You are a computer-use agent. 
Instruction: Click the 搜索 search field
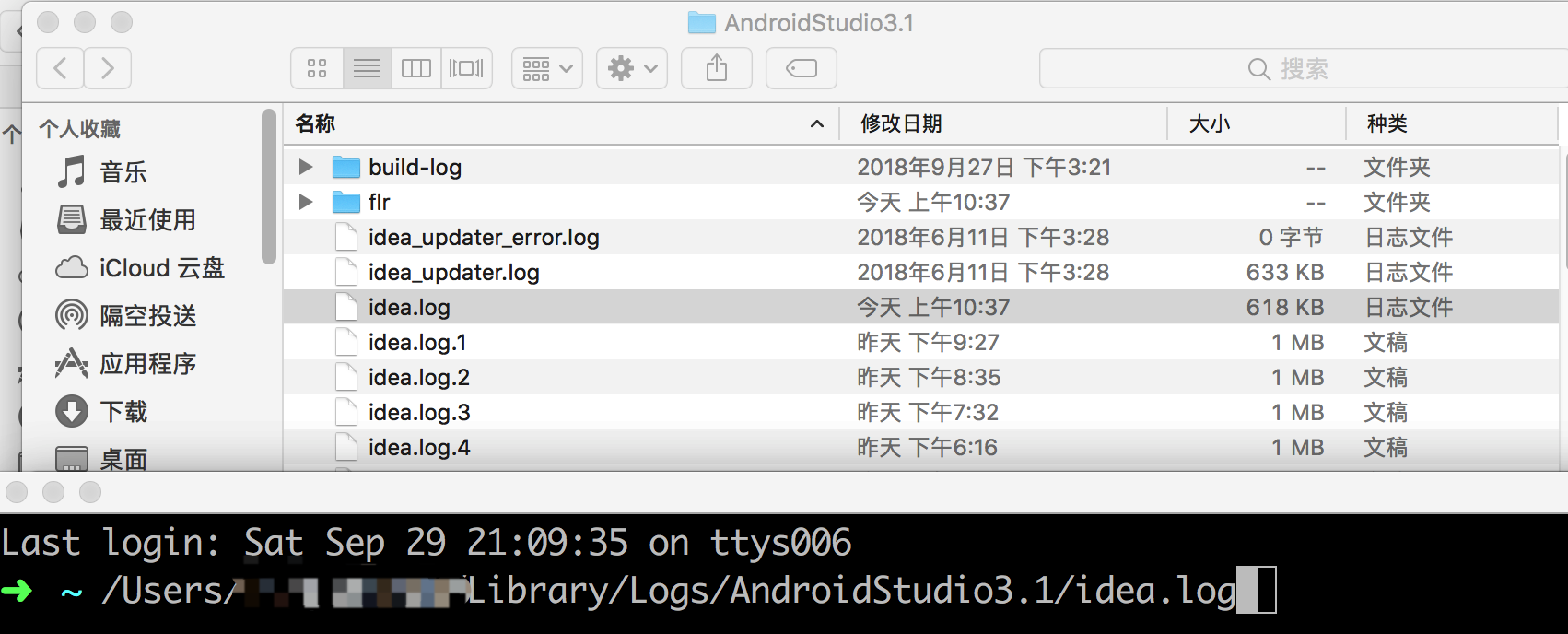1303,68
